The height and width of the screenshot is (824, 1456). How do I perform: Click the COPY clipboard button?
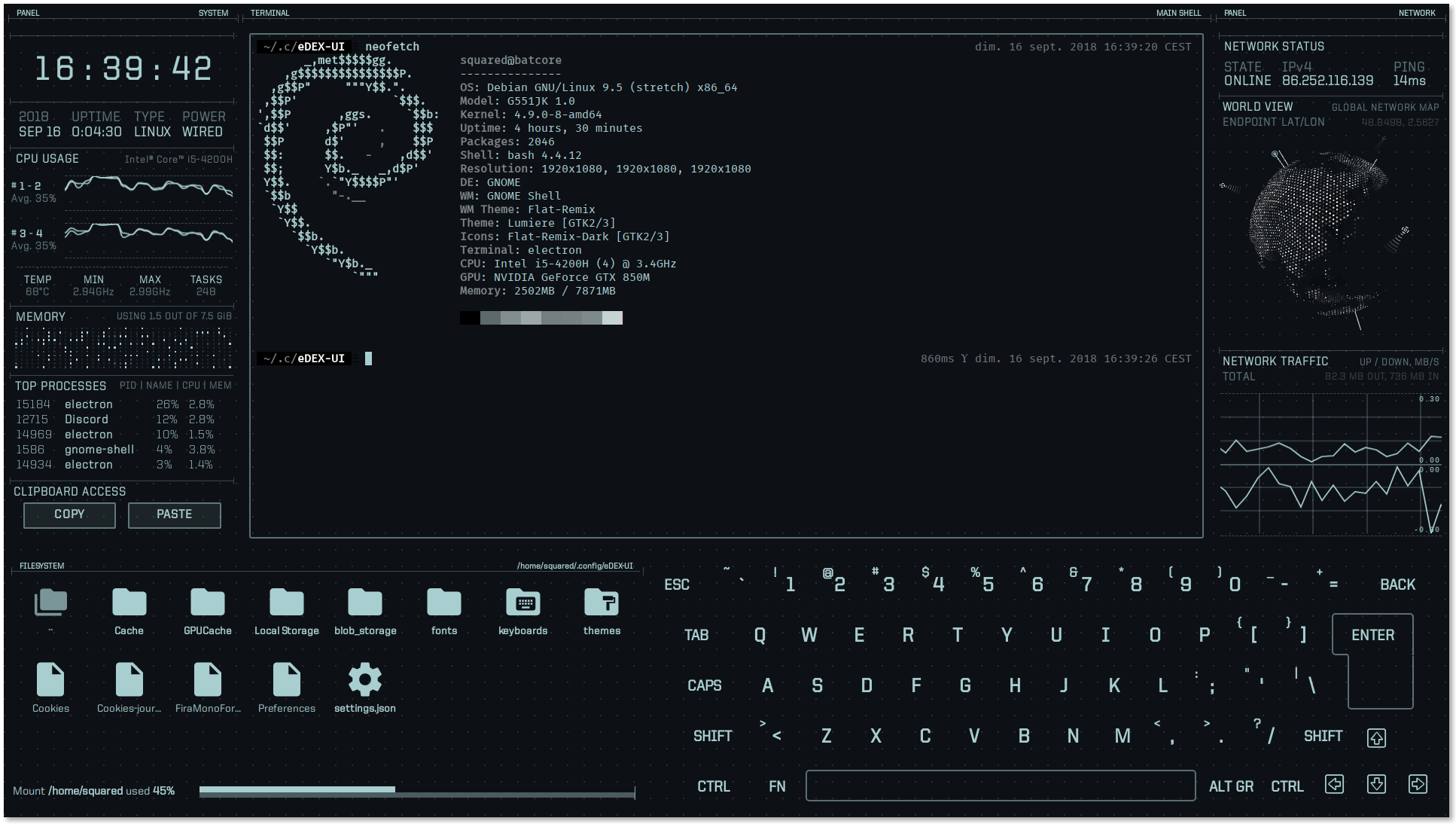point(69,513)
